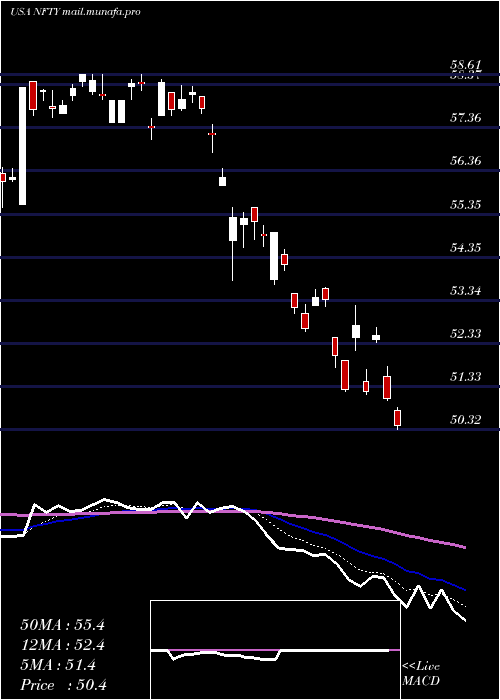Image resolution: width=500 pixels, height=700 pixels.
Task: Click the '50MA : 55.4' reading
Action: point(62,625)
